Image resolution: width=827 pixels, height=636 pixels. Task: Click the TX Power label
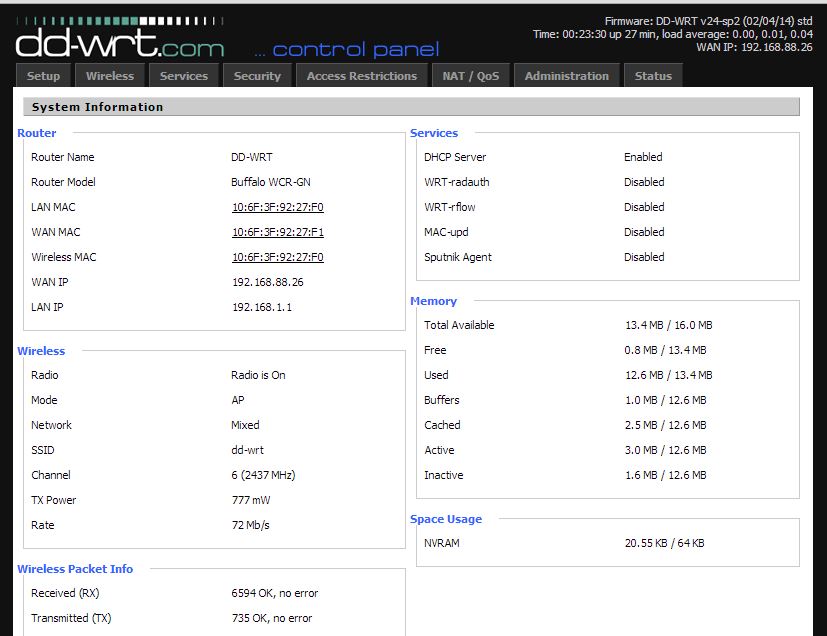tap(53, 500)
